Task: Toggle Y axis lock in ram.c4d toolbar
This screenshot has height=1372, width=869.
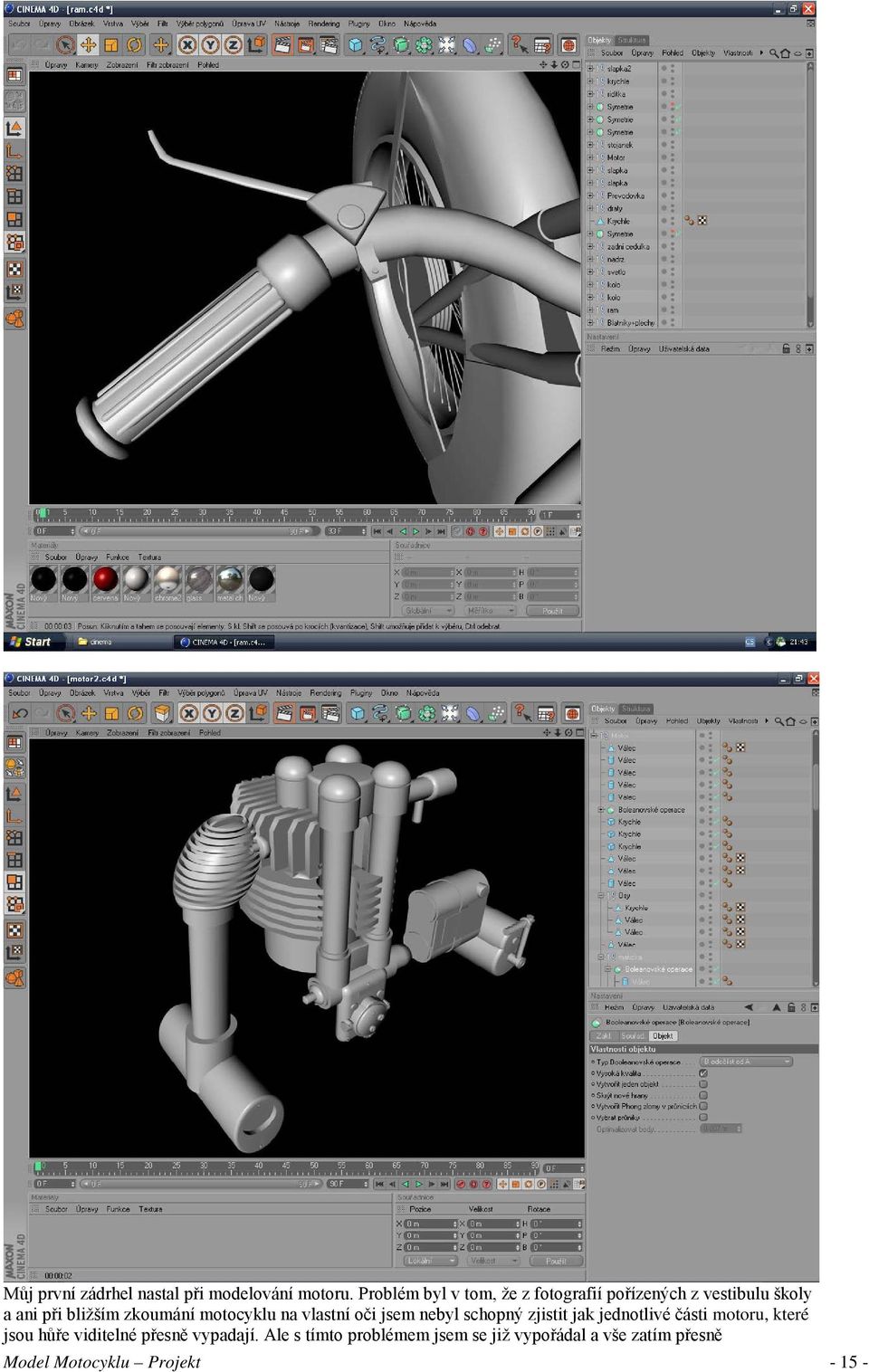Action: click(x=210, y=44)
